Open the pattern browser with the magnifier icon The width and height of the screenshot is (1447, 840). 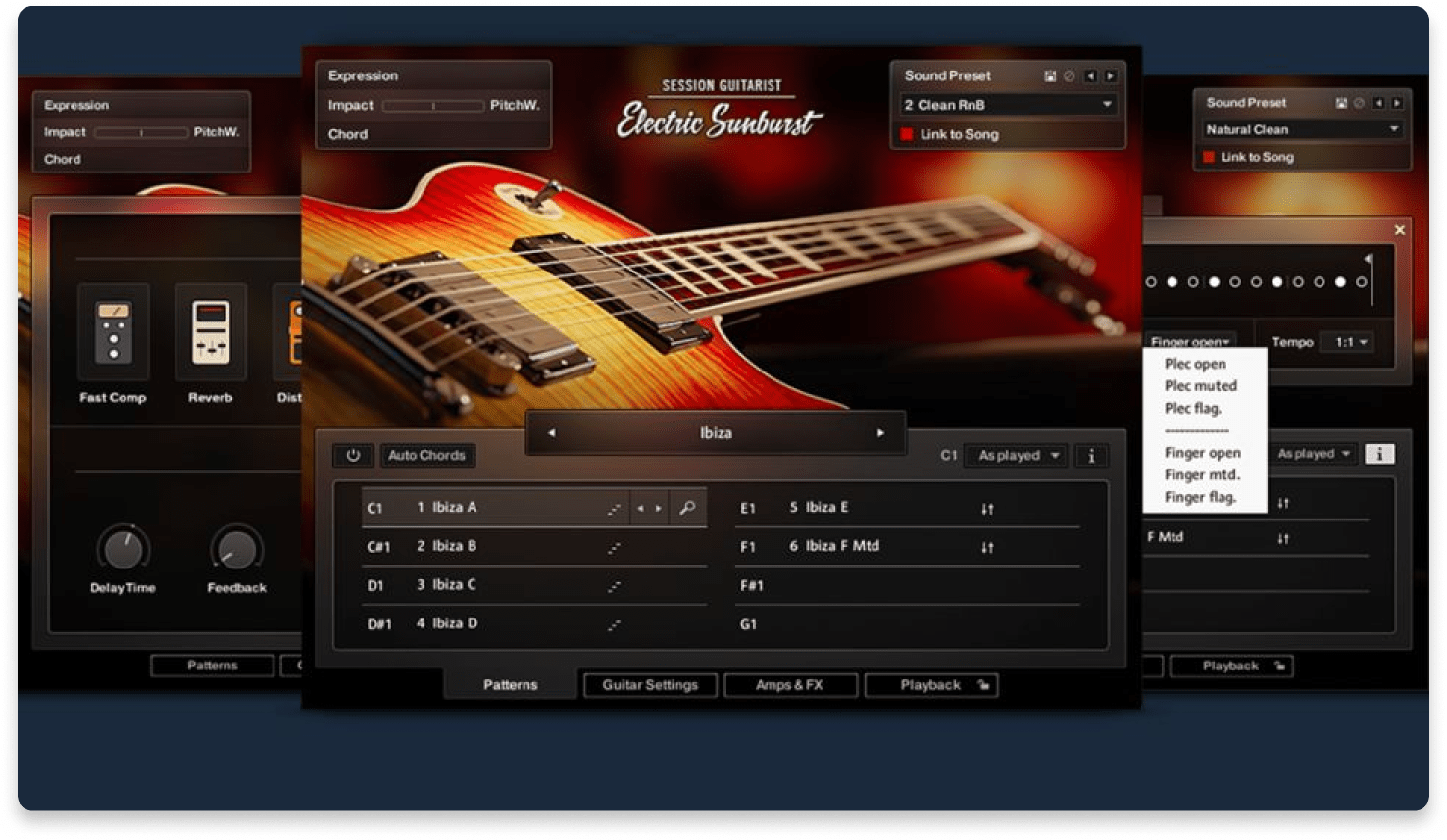point(687,507)
